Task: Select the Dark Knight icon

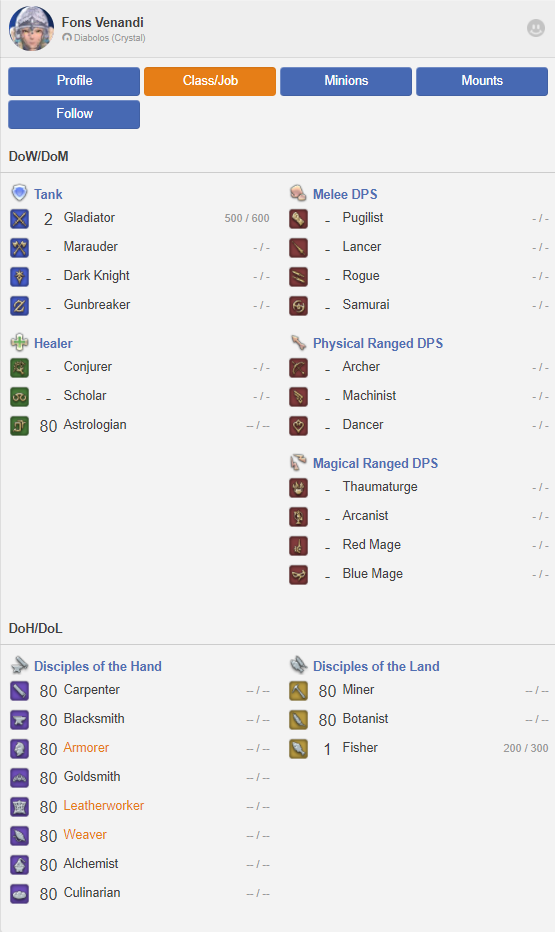Action: 20,276
